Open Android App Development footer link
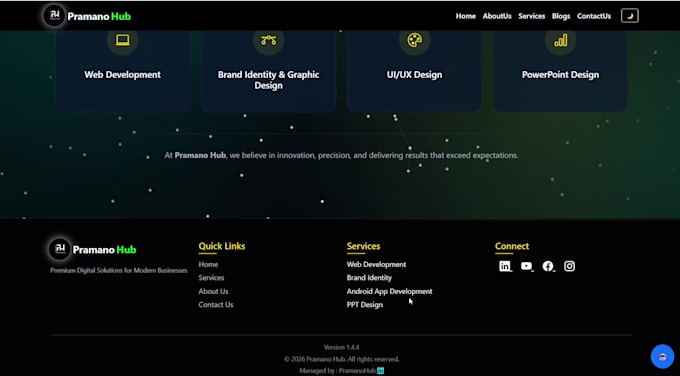680x376 pixels. coord(389,291)
